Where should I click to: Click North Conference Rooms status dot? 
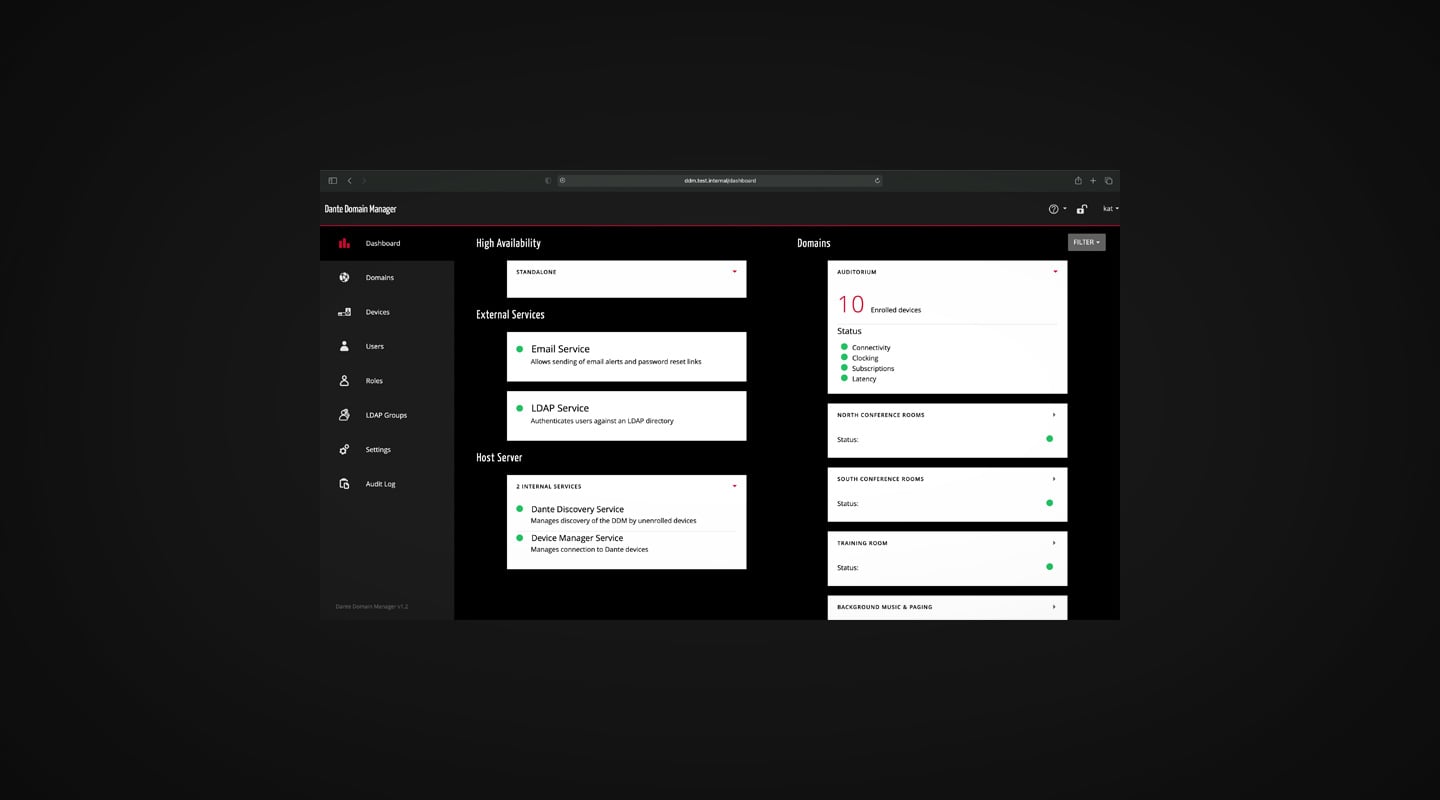1049,439
